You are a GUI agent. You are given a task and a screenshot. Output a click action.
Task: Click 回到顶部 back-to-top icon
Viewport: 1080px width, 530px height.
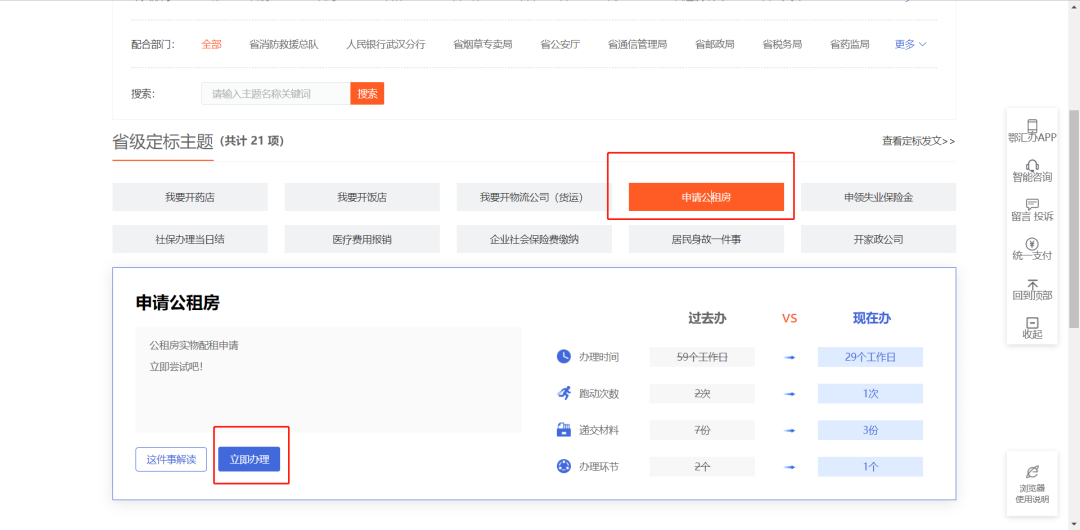[1032, 284]
